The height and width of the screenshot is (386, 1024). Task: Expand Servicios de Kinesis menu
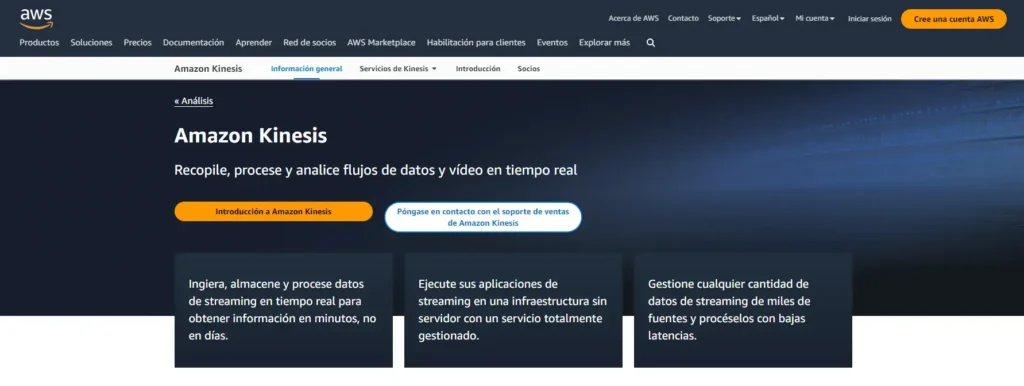398,69
